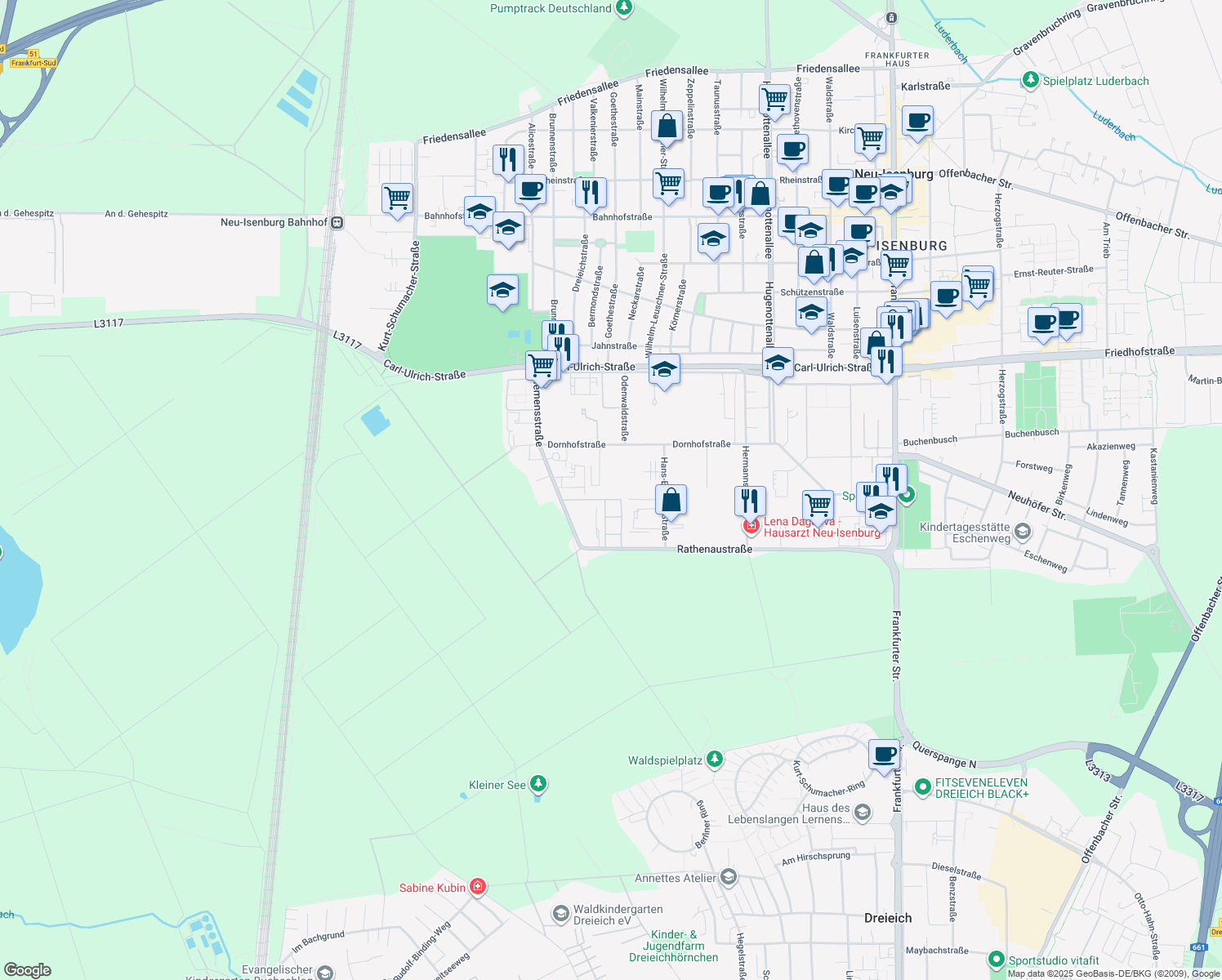Click the shopping bag marker on Friedensallee

[x=667, y=127]
